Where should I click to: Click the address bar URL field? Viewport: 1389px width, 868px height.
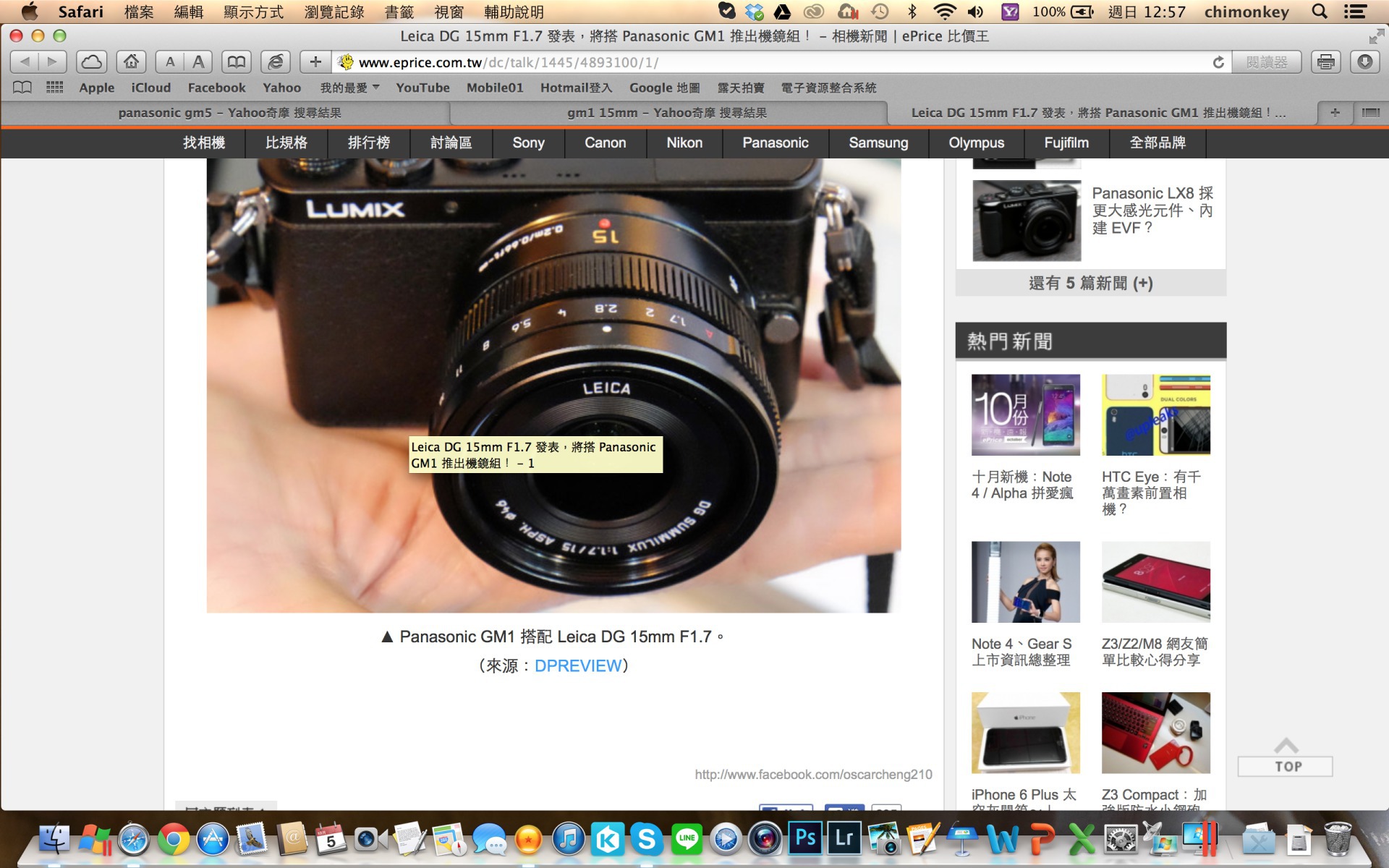(x=781, y=62)
